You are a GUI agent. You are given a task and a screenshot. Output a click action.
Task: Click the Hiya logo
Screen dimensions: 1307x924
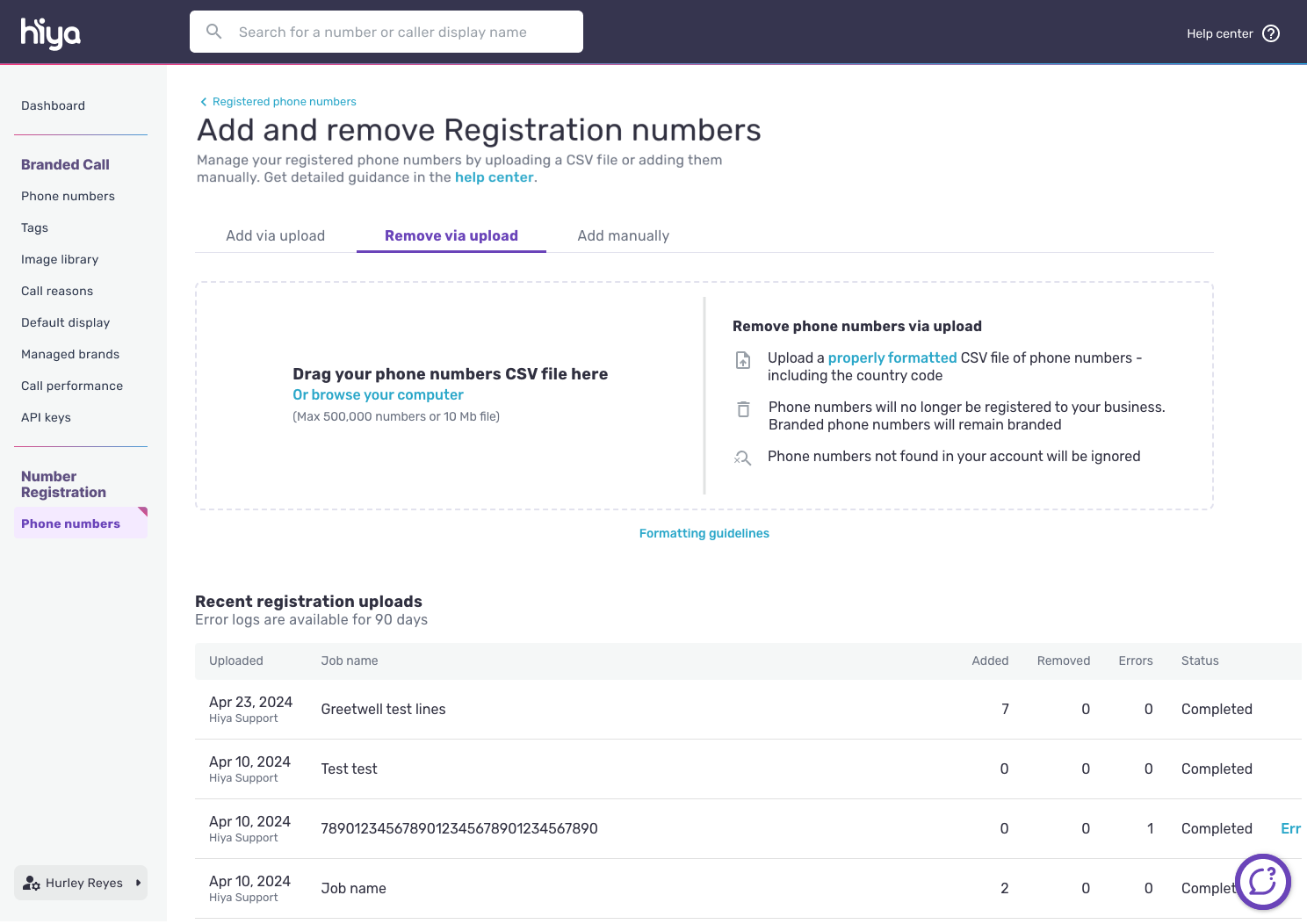51,33
